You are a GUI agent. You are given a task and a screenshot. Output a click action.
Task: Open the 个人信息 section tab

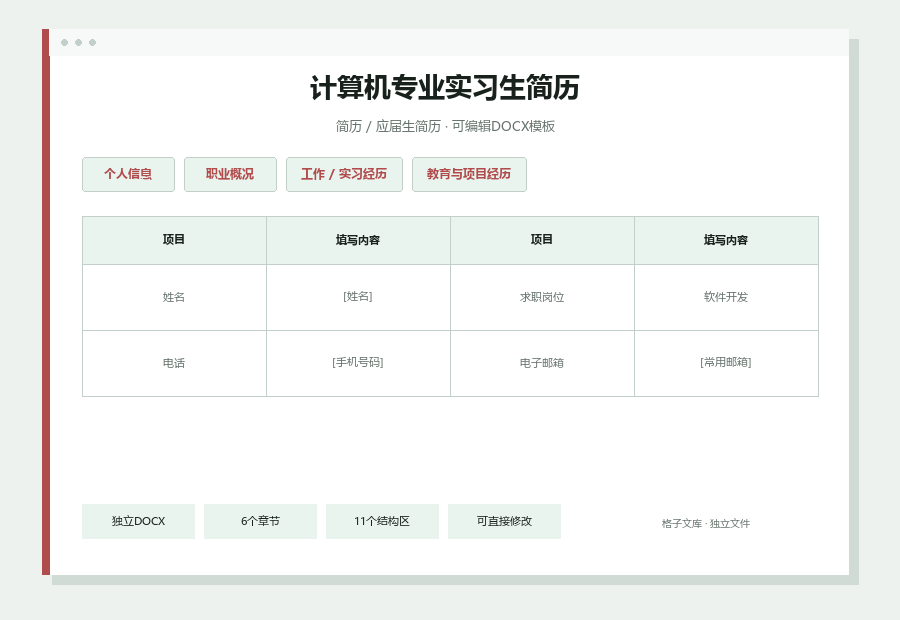point(128,174)
